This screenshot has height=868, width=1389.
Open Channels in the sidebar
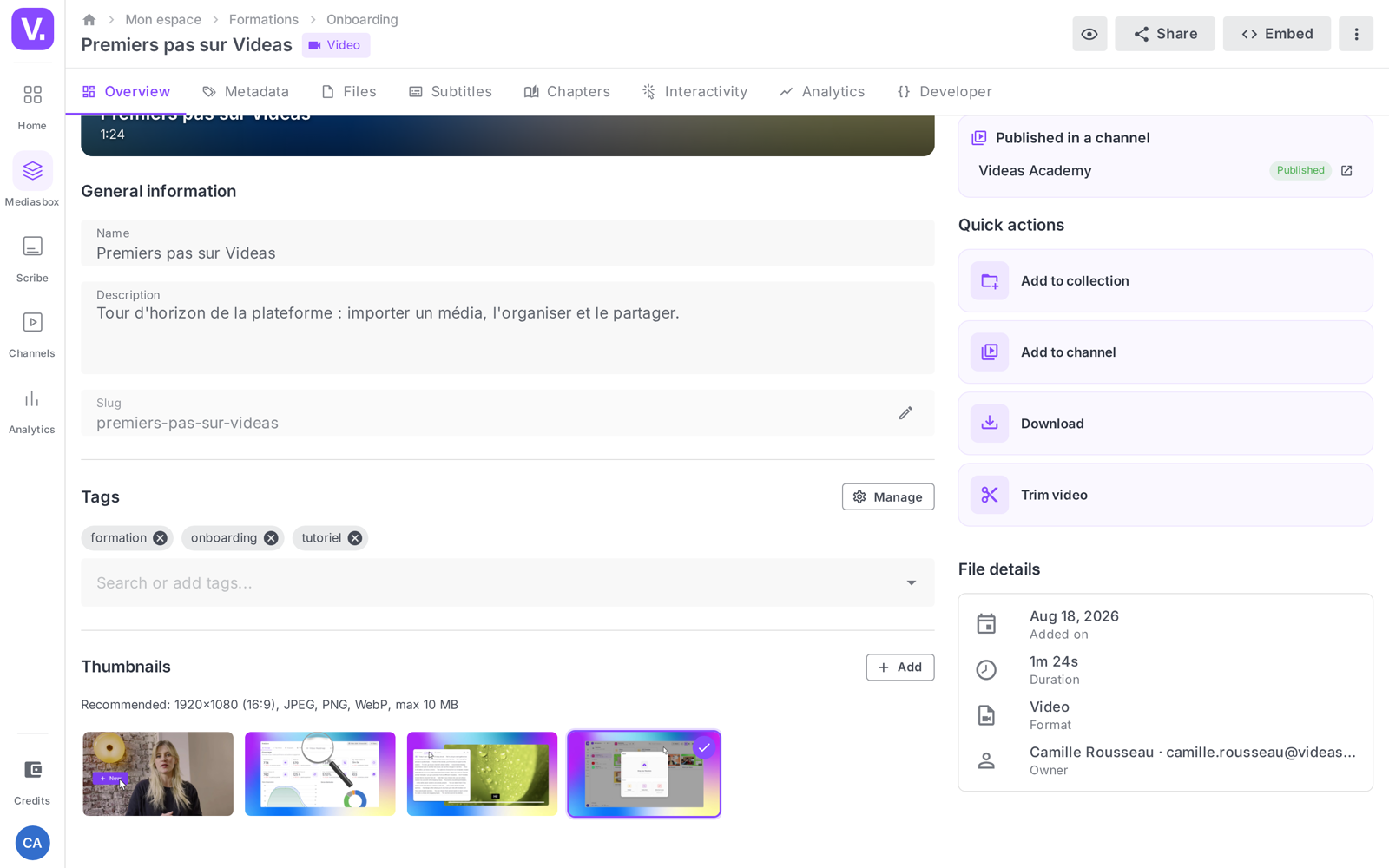point(32,334)
